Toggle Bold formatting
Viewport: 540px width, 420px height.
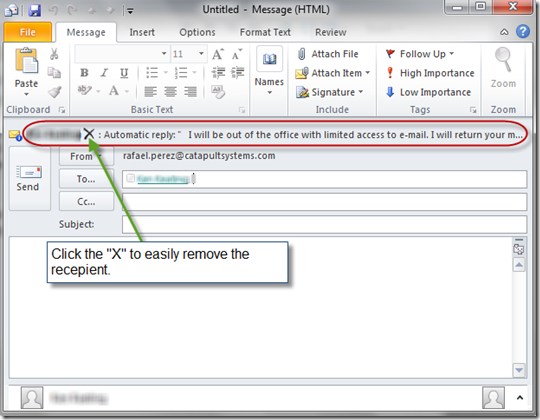point(84,73)
